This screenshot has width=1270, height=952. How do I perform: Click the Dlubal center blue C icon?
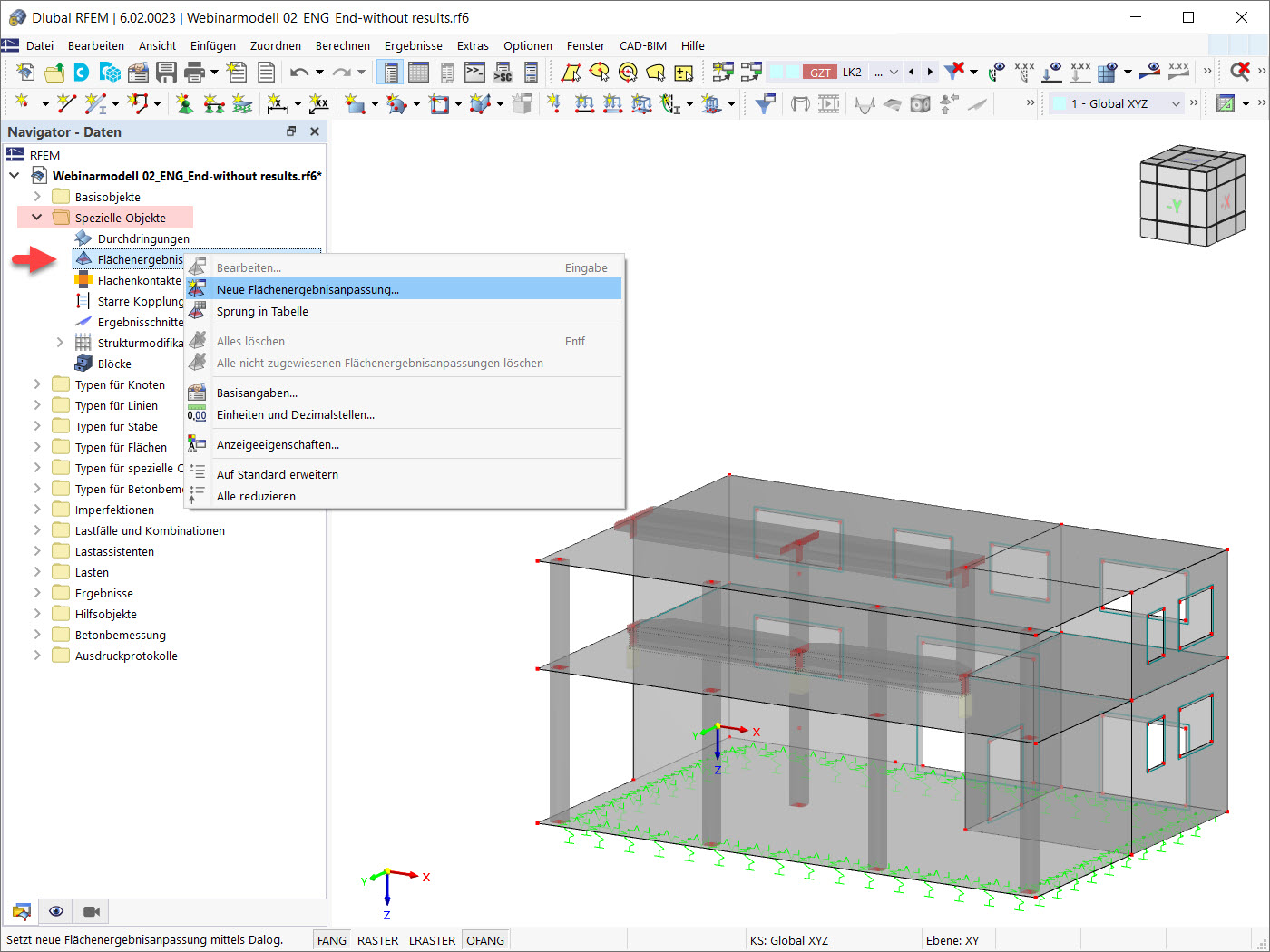tap(82, 73)
